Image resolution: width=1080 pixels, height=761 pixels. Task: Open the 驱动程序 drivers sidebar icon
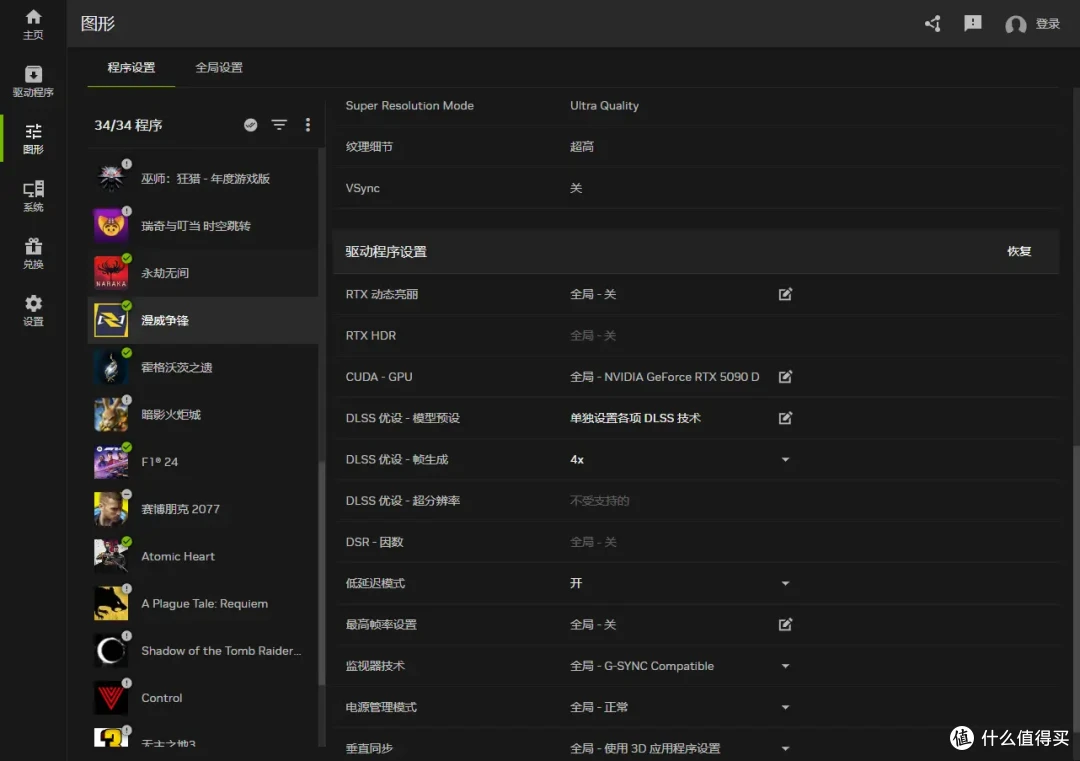[x=33, y=81]
